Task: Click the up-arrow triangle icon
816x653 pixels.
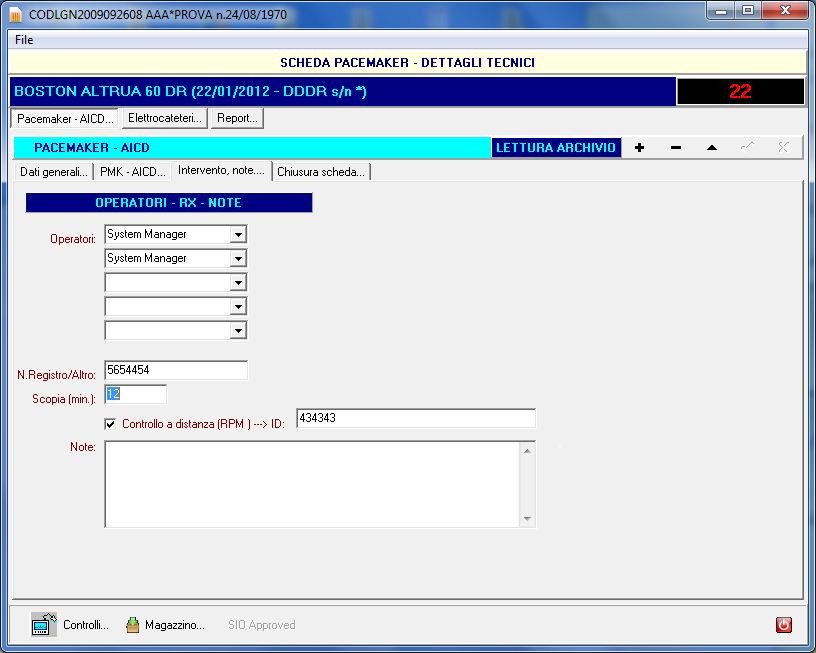Action: [712, 148]
